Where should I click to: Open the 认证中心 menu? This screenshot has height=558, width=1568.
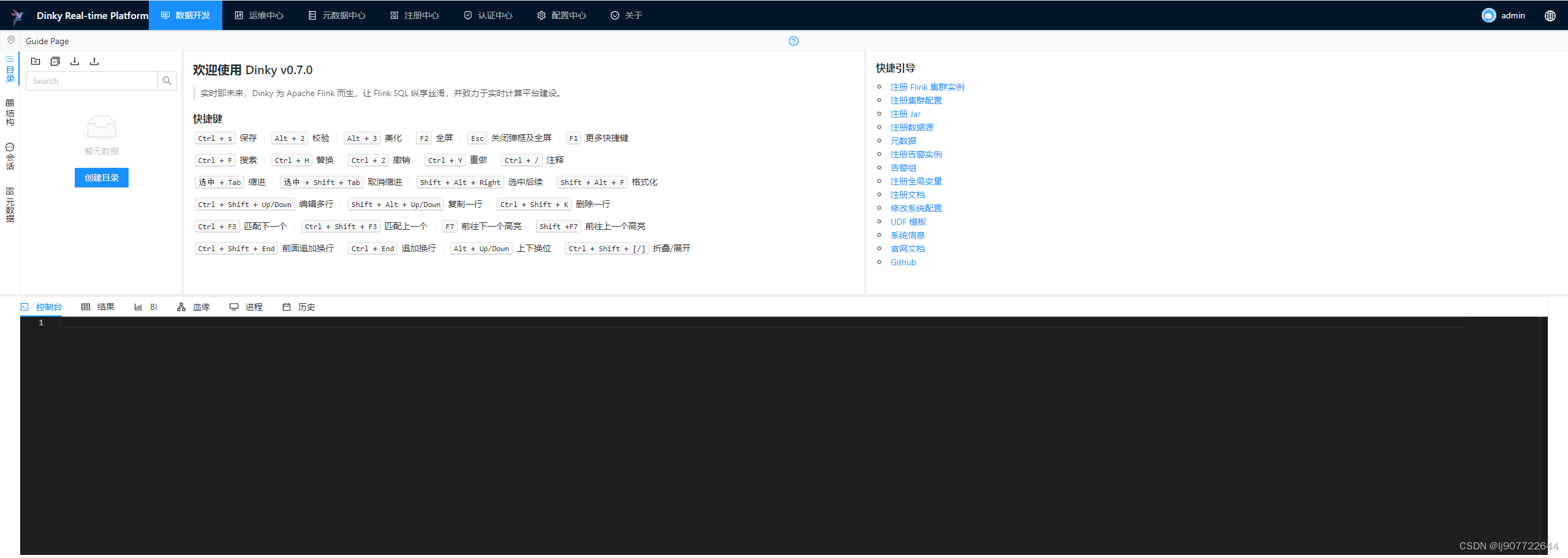point(488,15)
